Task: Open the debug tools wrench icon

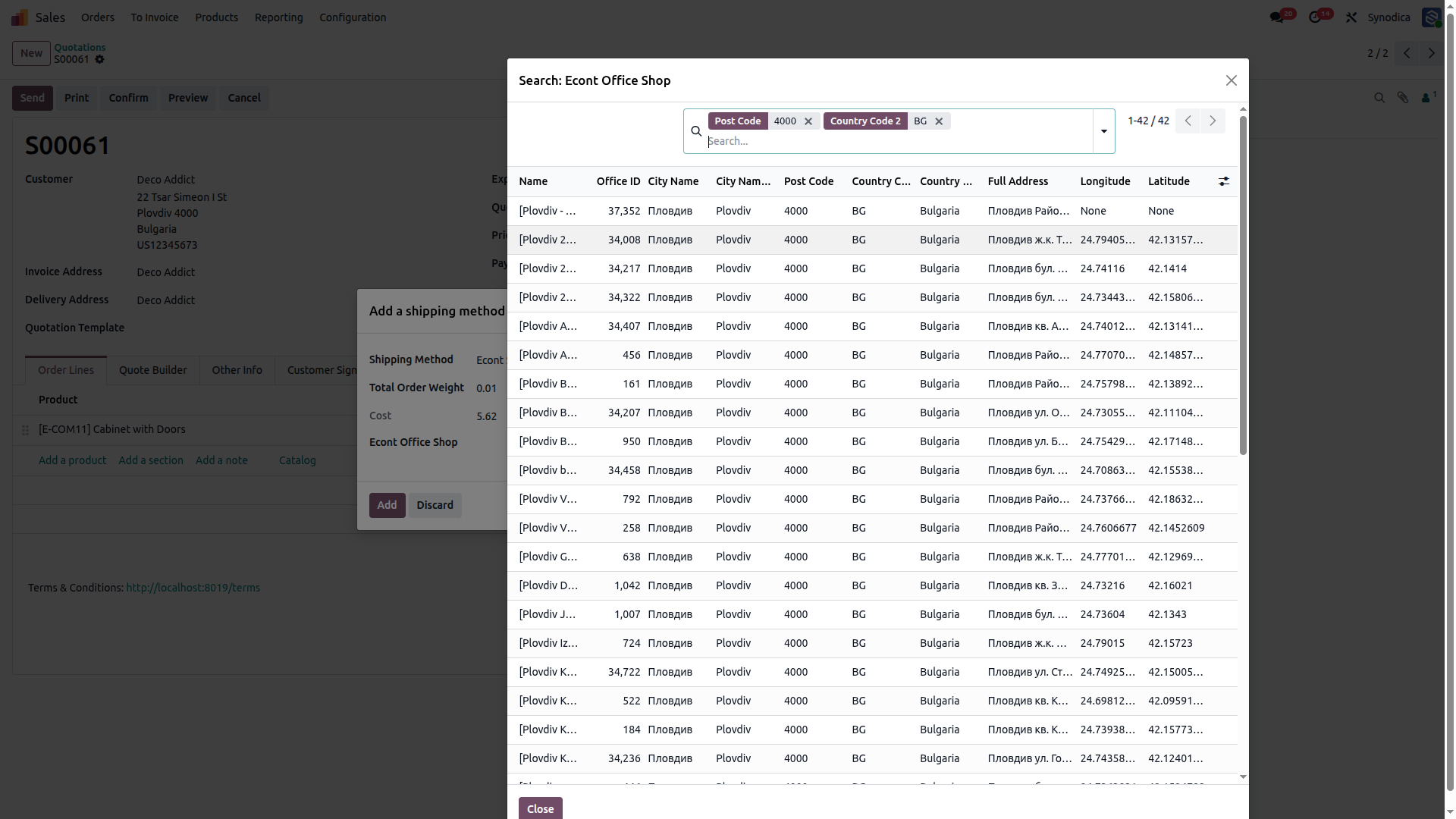Action: pos(1351,17)
